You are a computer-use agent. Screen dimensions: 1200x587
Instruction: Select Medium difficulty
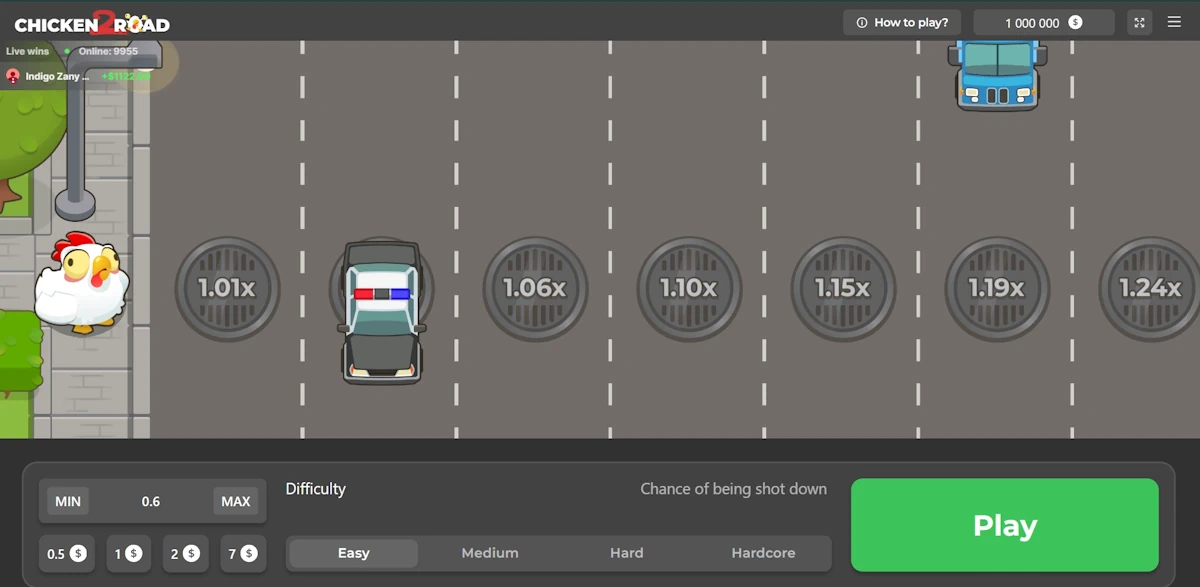(490, 553)
